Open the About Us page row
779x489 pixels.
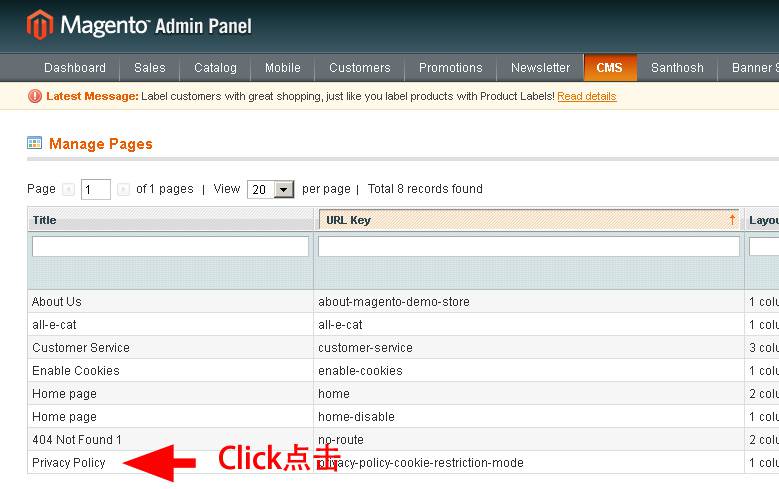[57, 302]
